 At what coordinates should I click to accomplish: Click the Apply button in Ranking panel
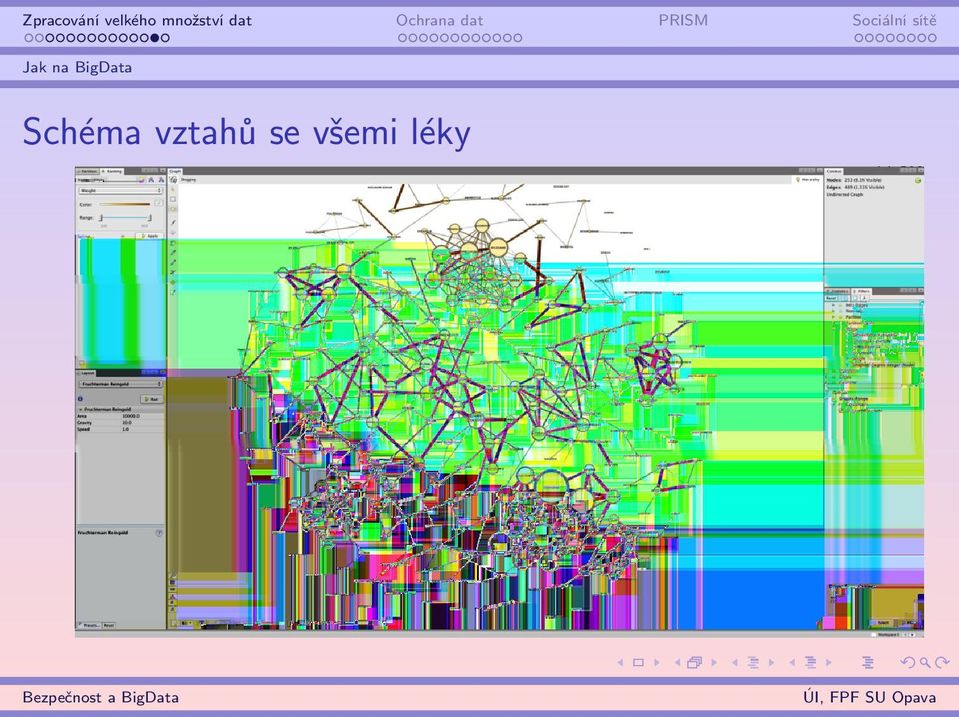(150, 236)
